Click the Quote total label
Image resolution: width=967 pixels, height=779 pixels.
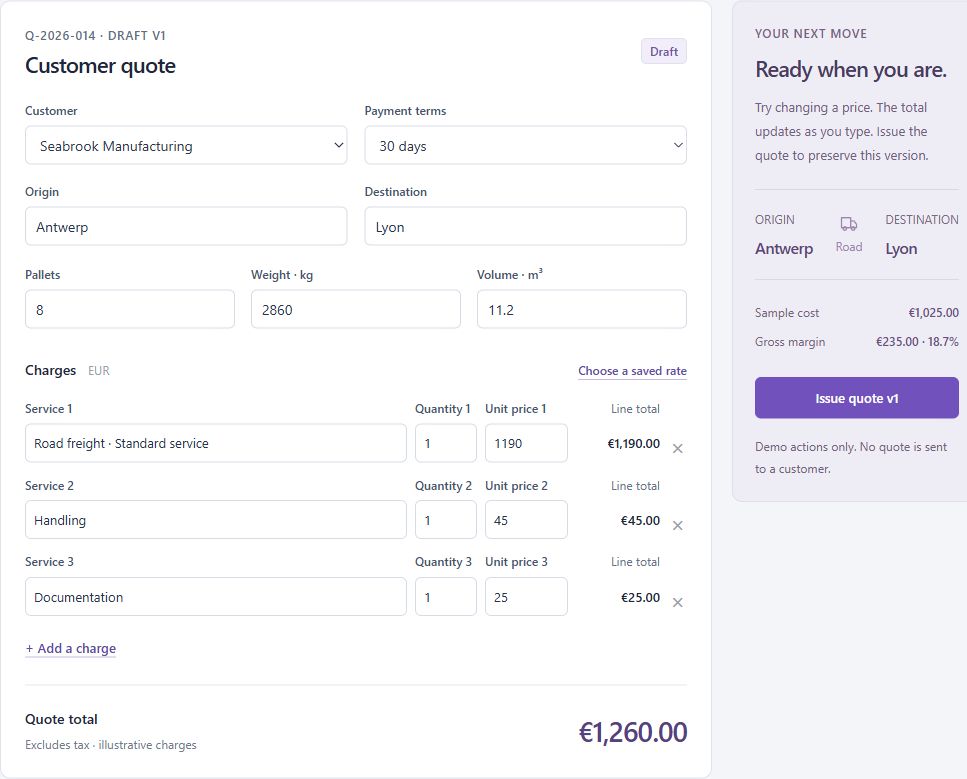61,719
